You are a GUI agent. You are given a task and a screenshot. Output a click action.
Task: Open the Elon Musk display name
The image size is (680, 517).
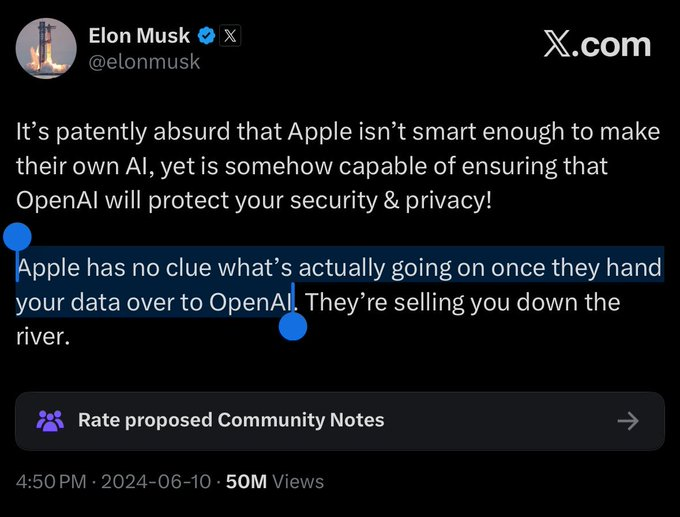coord(139,36)
